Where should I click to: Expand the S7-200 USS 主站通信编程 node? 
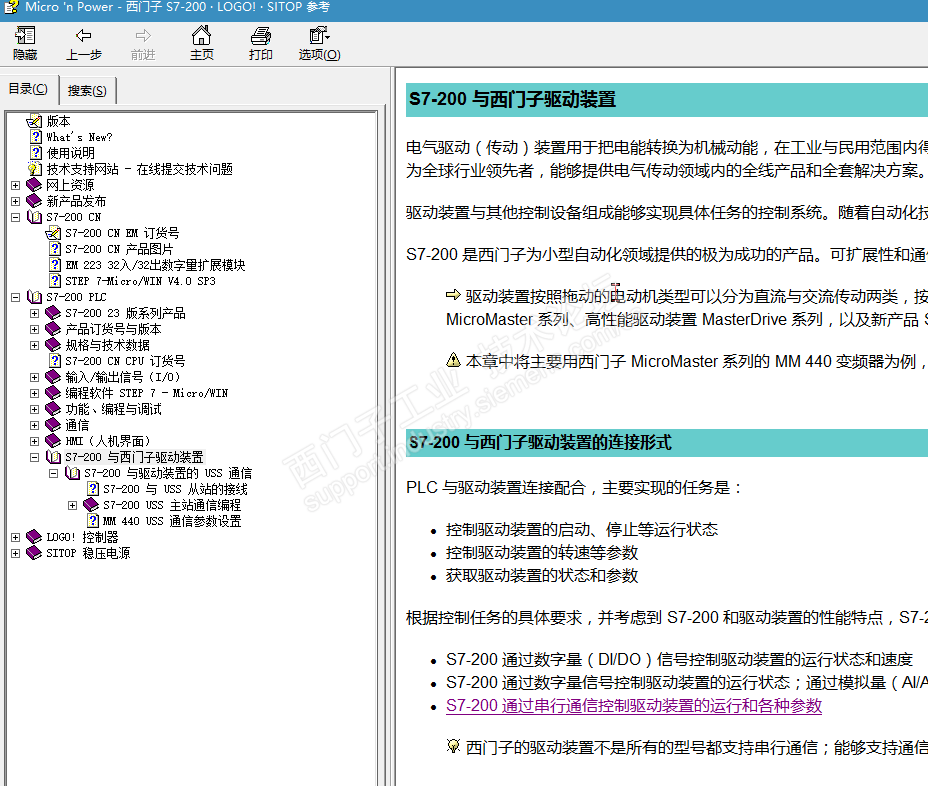point(72,505)
